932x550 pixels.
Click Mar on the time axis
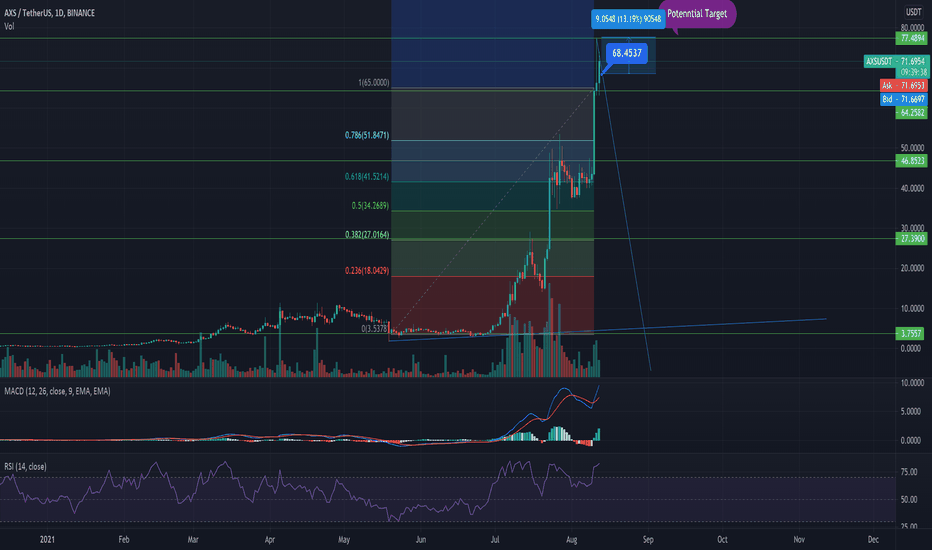pos(193,540)
